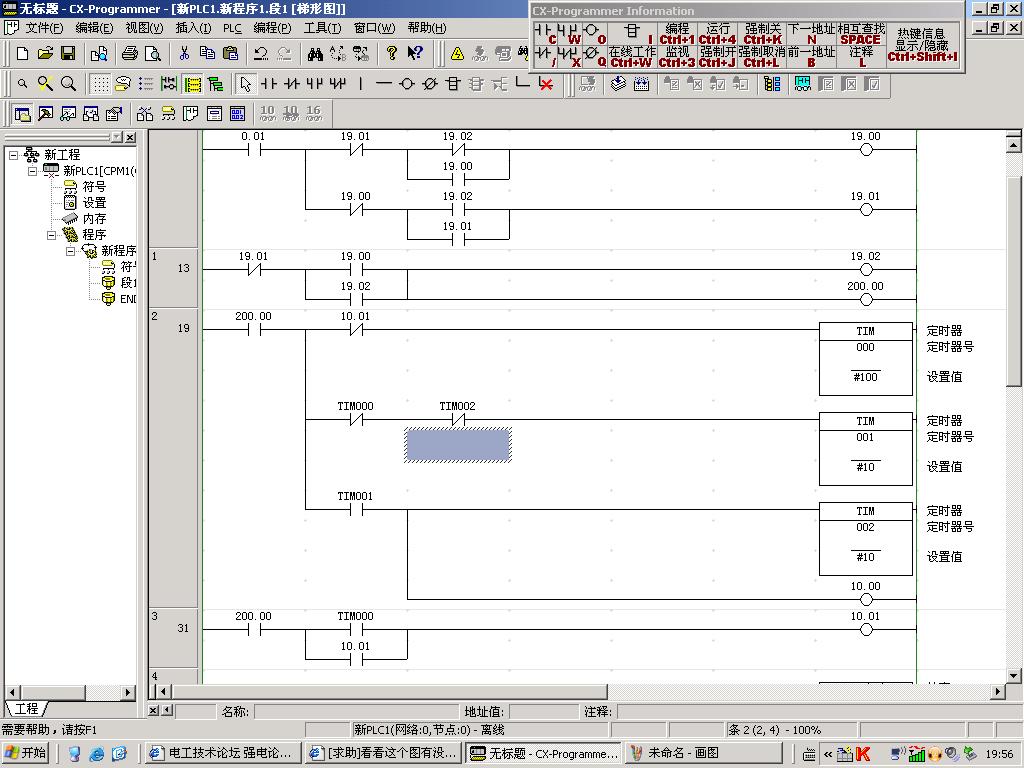Open the 文件(F) menu
Image resolution: width=1024 pixels, height=768 pixels.
coord(44,28)
